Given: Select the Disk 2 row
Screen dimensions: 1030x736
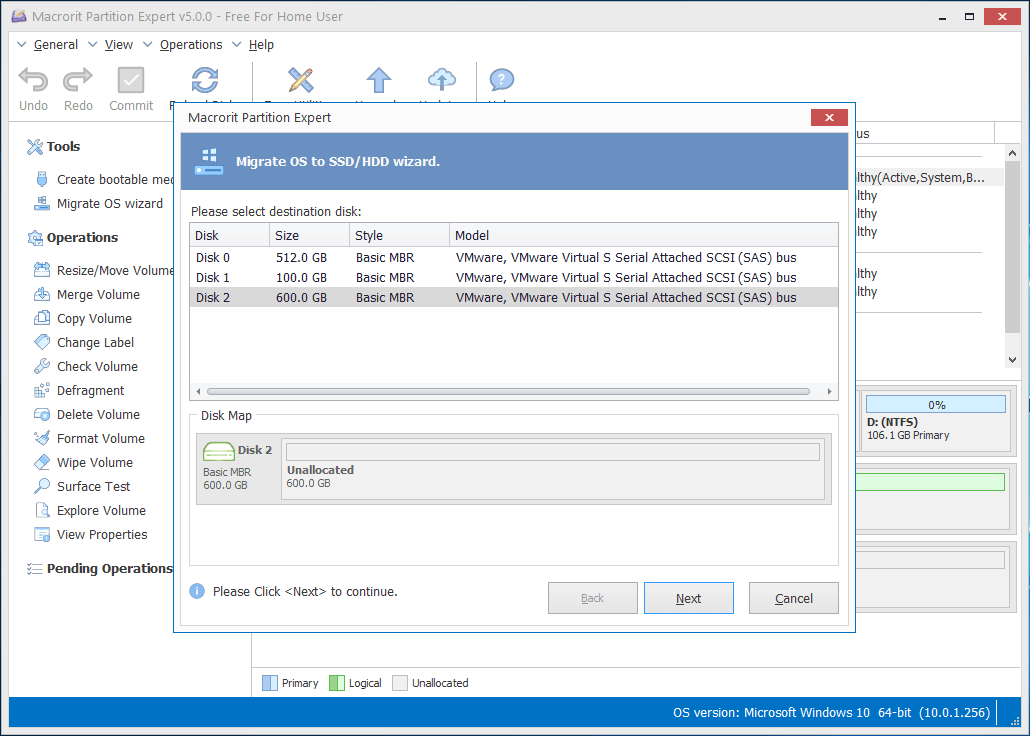Looking at the screenshot, I should click(x=514, y=297).
